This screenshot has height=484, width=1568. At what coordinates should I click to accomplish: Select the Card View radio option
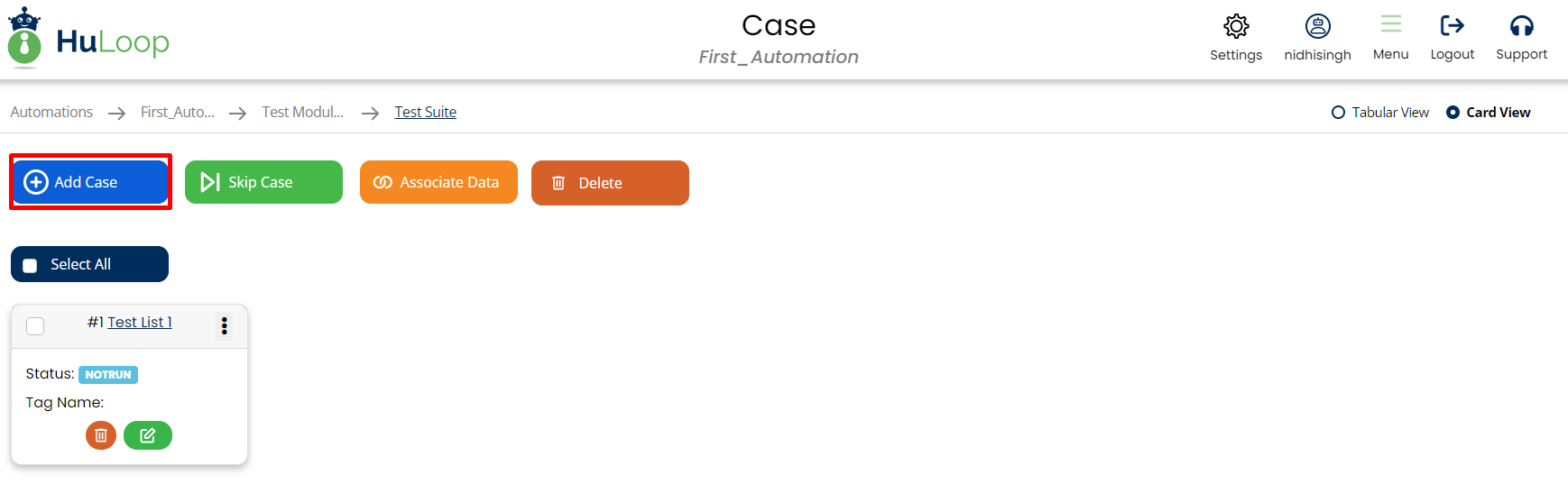[1453, 113]
